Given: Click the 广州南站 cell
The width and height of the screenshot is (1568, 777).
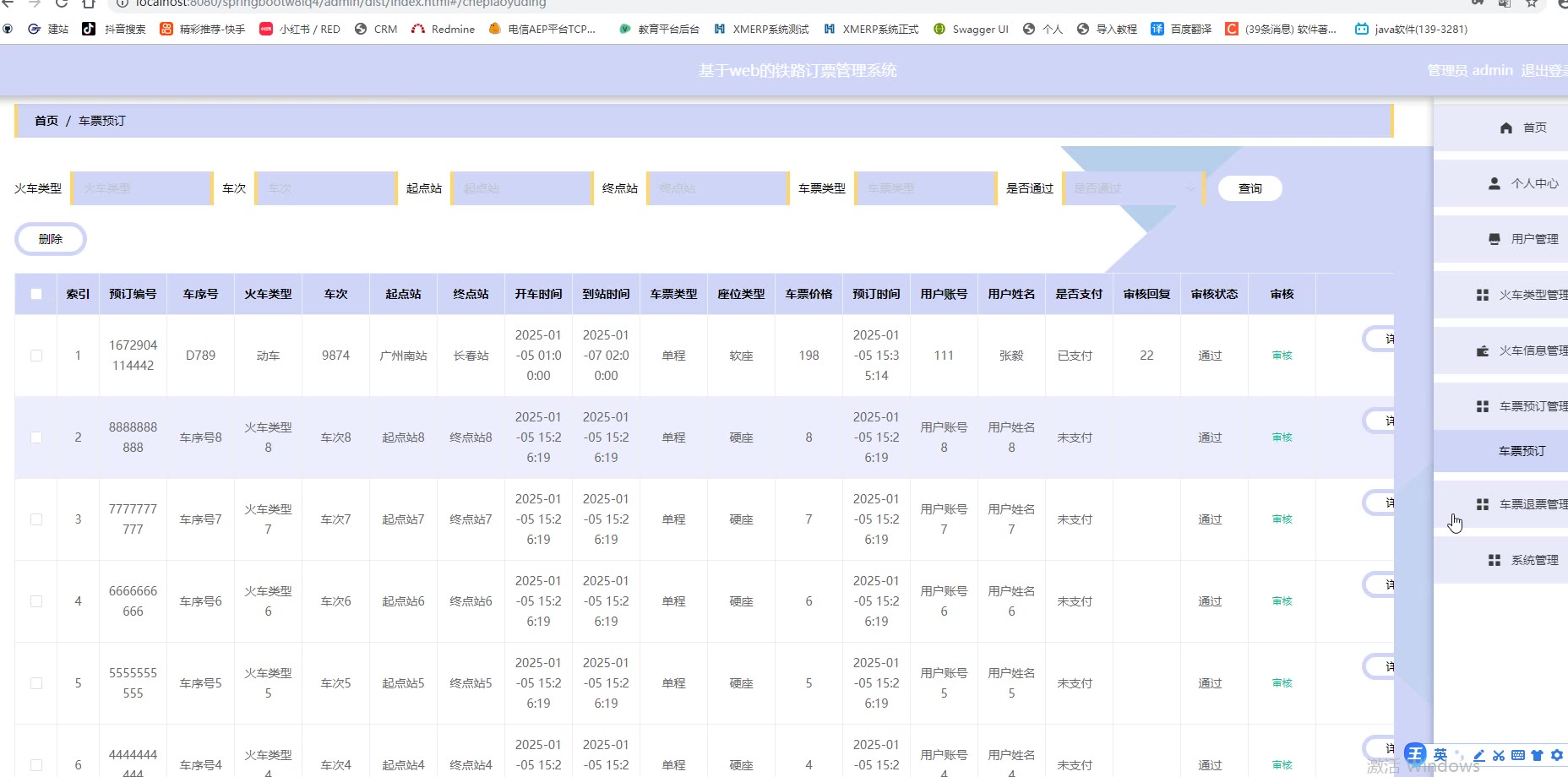Looking at the screenshot, I should (x=403, y=356).
